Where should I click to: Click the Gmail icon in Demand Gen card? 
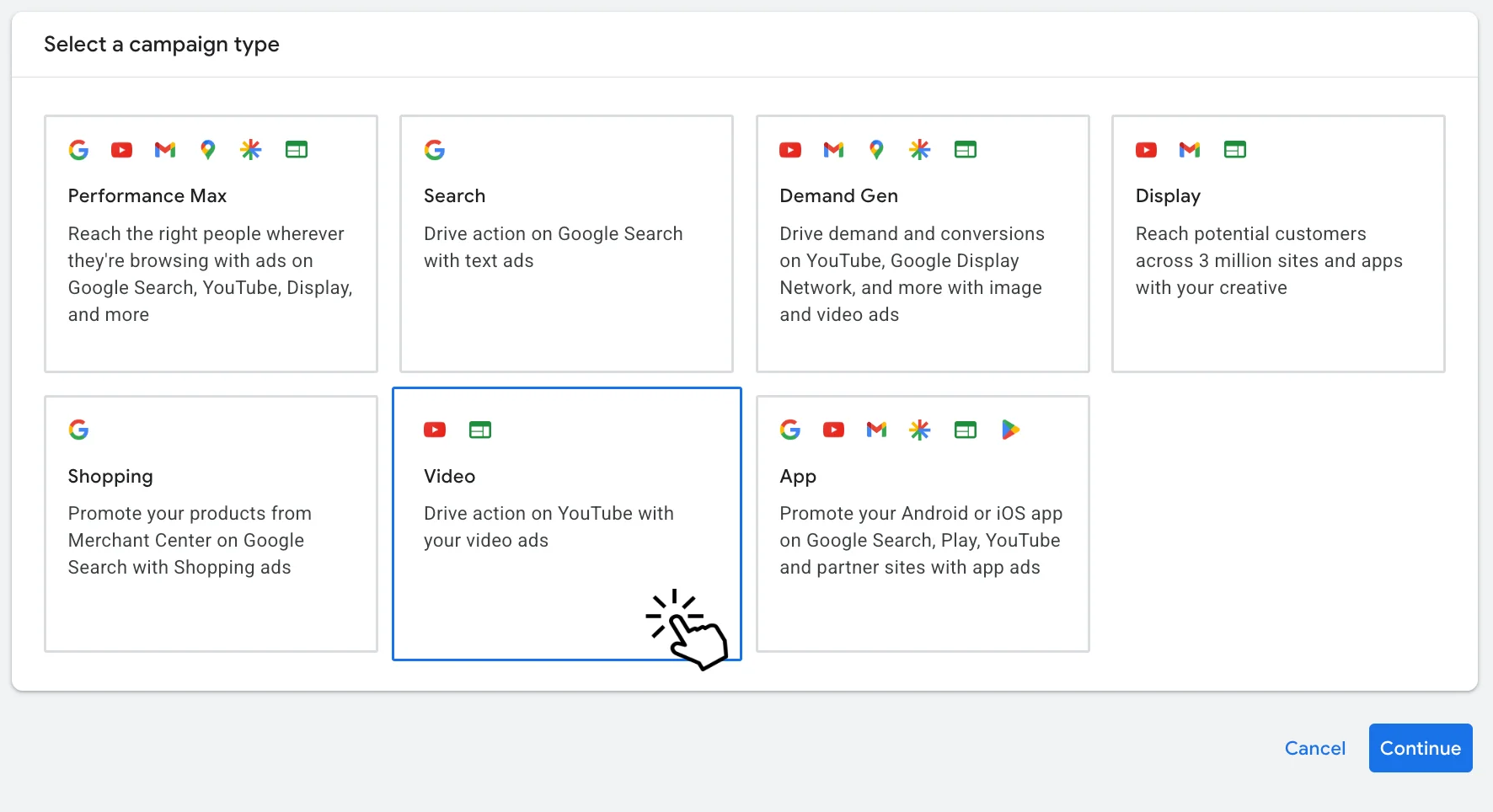point(834,150)
